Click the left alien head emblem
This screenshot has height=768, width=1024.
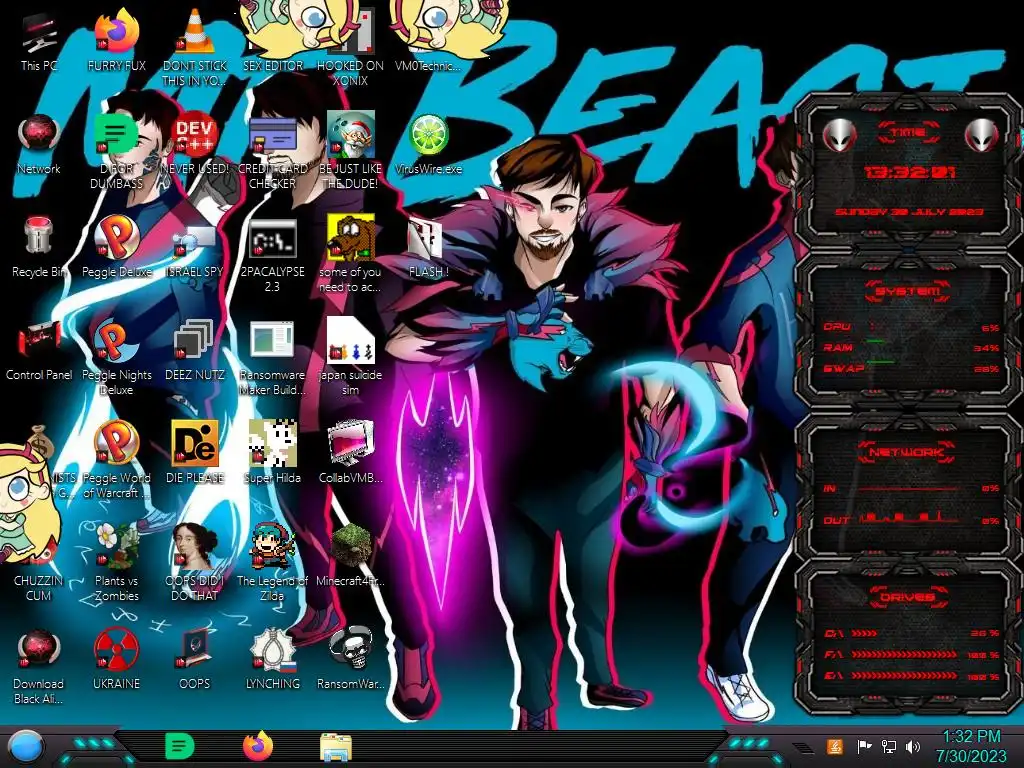tap(839, 136)
